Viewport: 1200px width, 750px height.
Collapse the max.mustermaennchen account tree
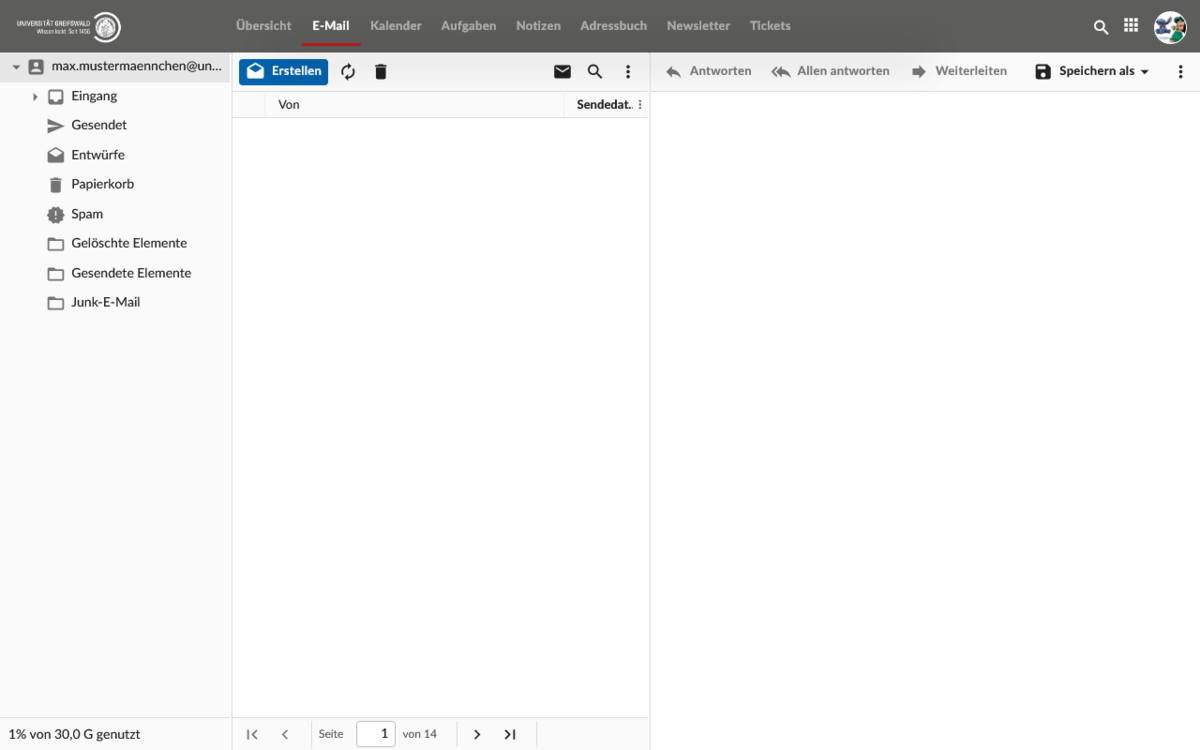pos(16,67)
